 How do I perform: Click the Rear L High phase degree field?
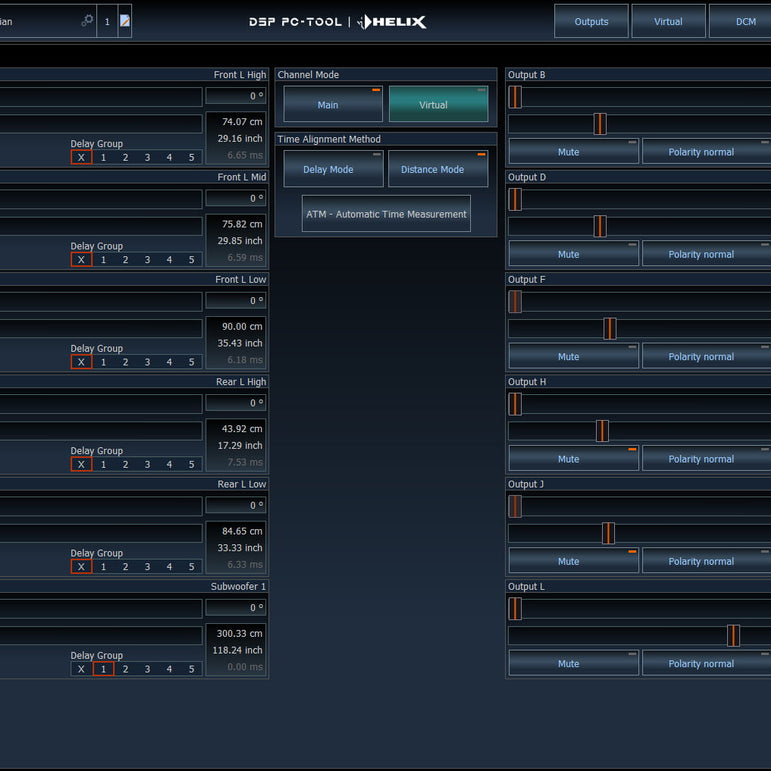(x=237, y=403)
